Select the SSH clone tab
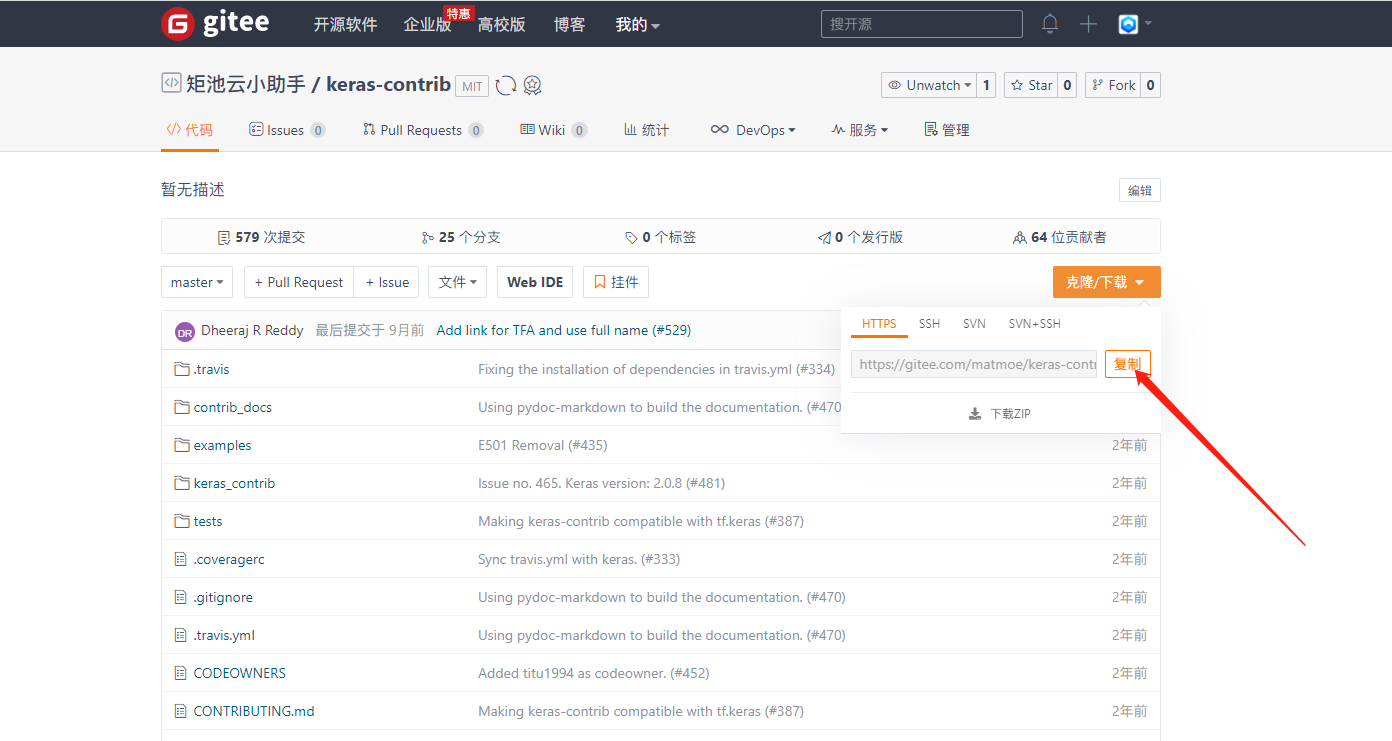The height and width of the screenshot is (741, 1392). (929, 324)
